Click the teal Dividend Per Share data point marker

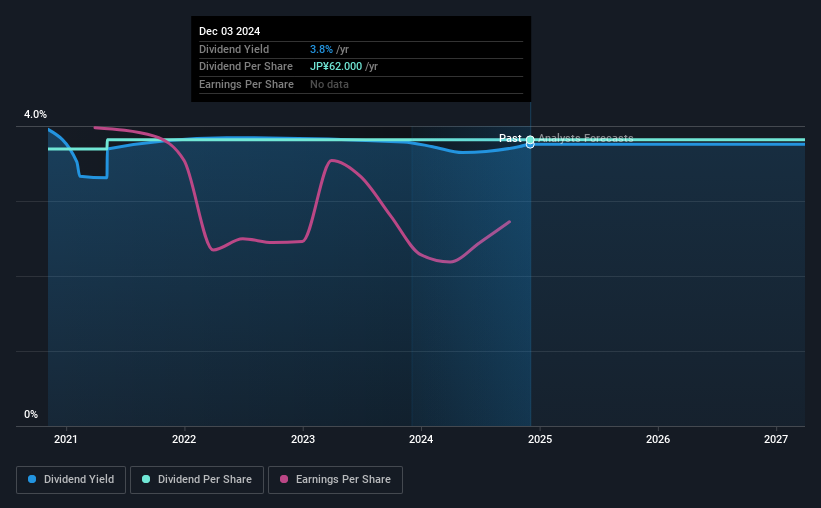pos(530,139)
